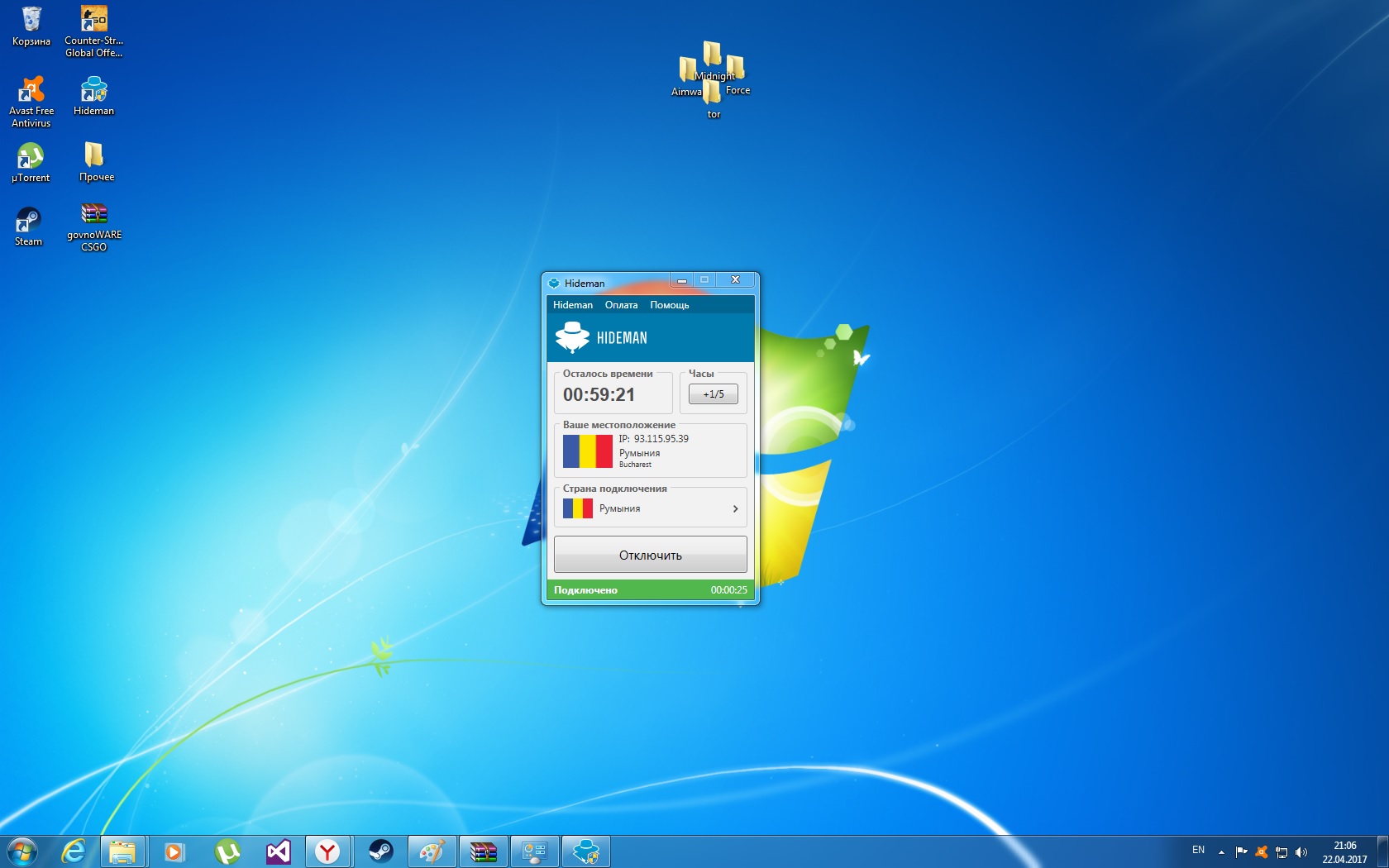Open the Помощь menu
Screen dimensions: 1389x868
[669, 305]
